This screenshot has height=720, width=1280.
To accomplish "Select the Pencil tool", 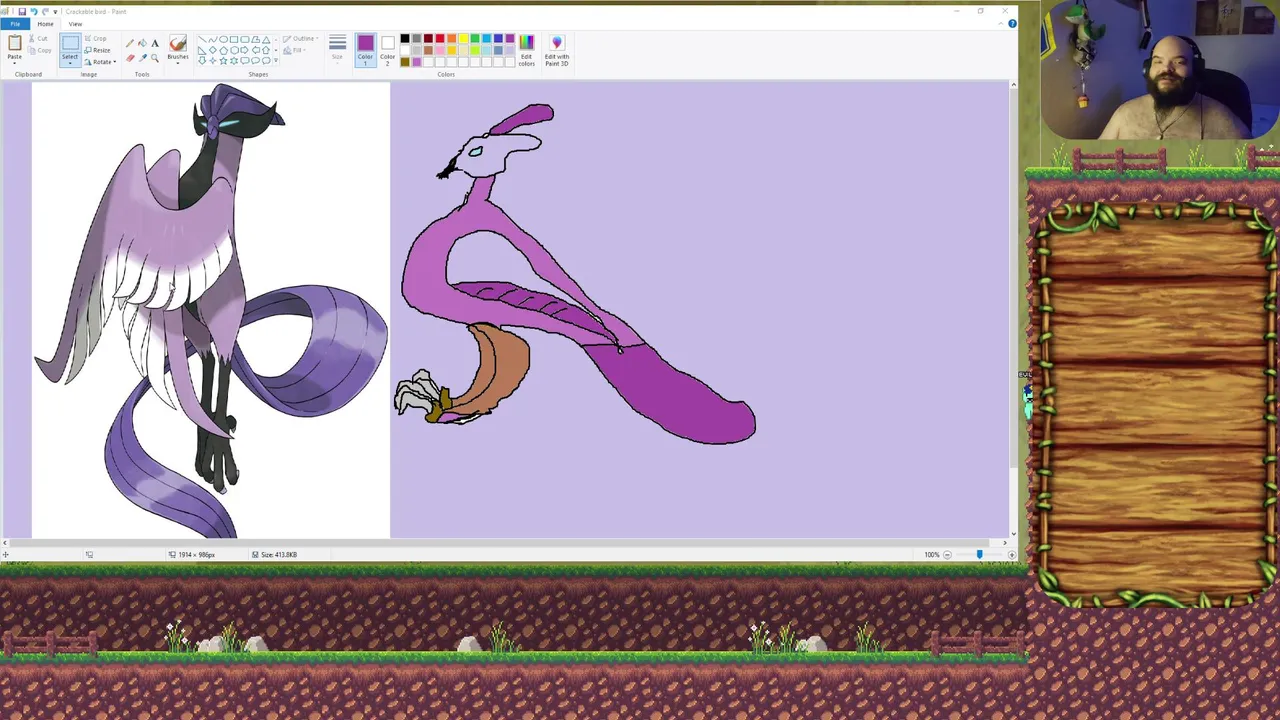I will 130,43.
